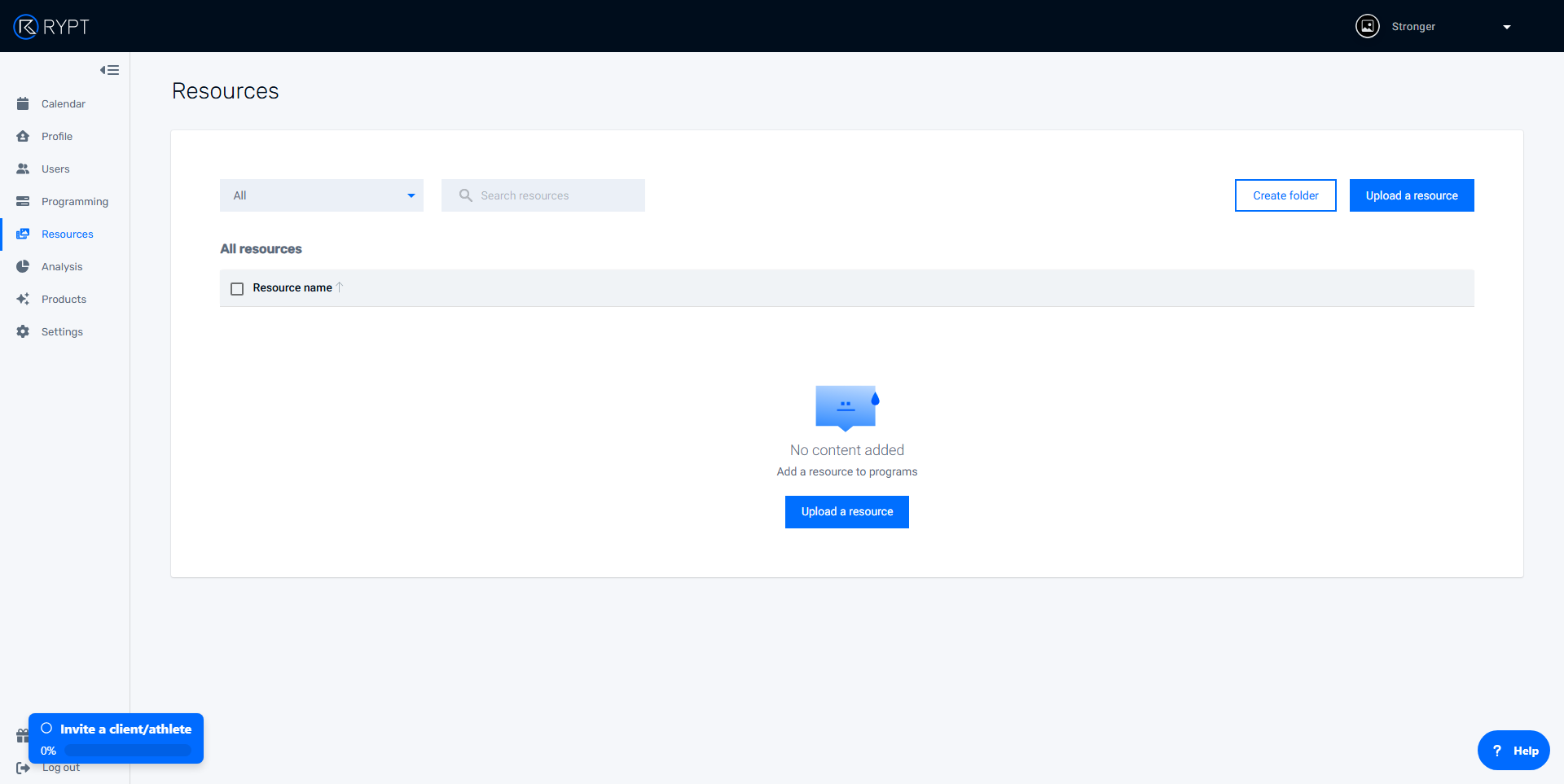Open the All resource filter dropdown
Image resolution: width=1564 pixels, height=784 pixels.
pos(322,195)
